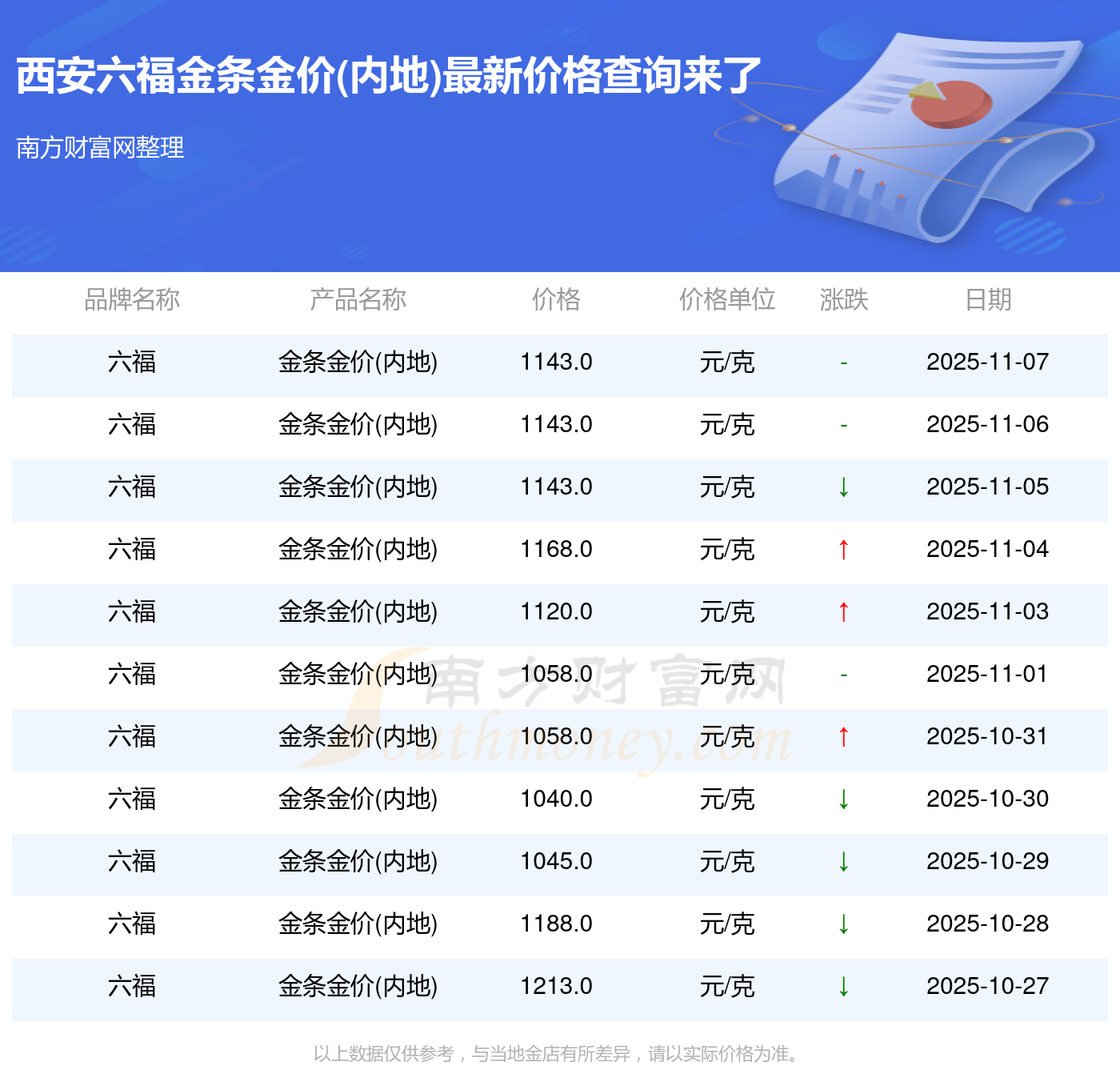Click the 日期 column header

(988, 300)
